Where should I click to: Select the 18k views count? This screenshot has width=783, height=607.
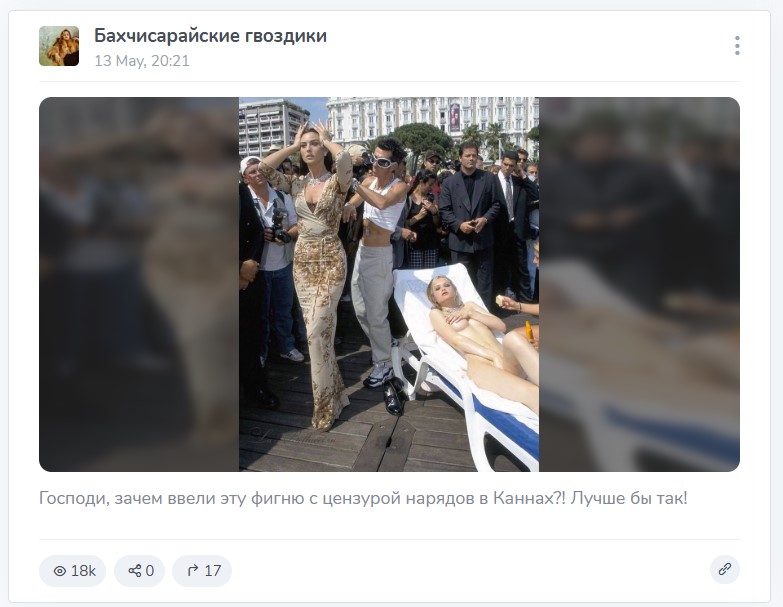point(83,571)
